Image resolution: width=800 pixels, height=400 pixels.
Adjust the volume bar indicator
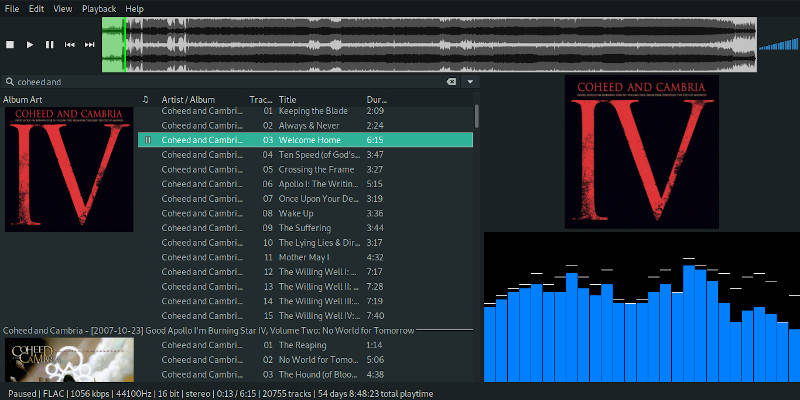tap(779, 43)
